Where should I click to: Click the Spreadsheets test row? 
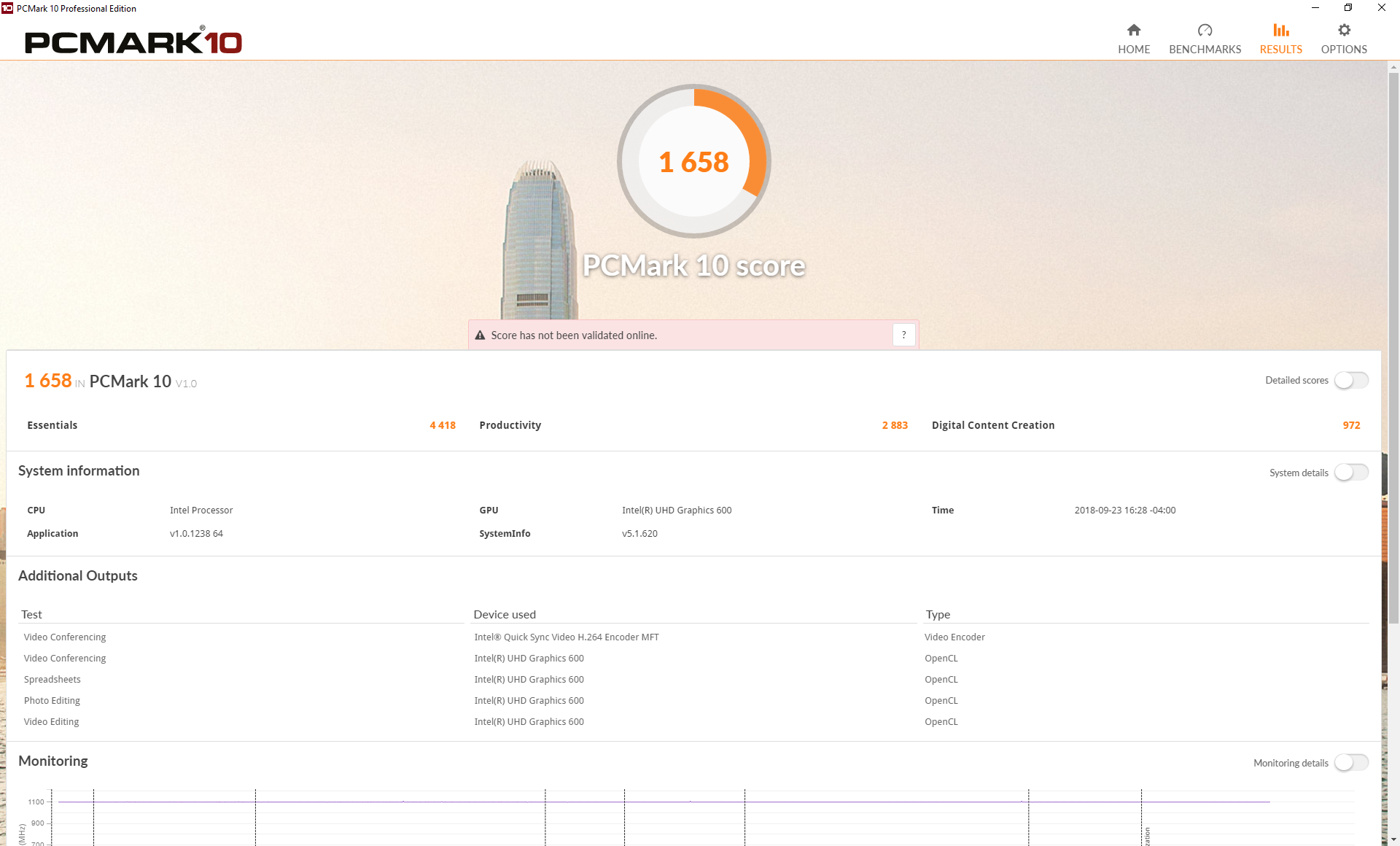[x=52, y=680]
